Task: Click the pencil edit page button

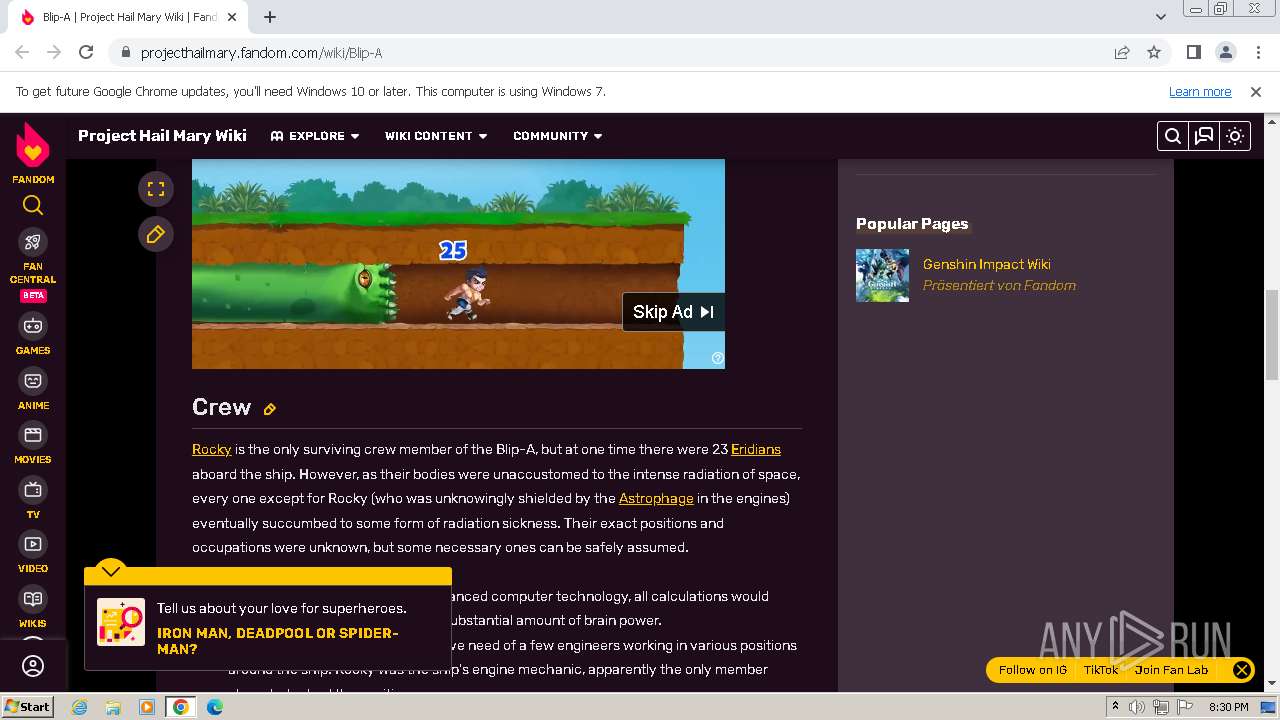Action: pyautogui.click(x=156, y=234)
